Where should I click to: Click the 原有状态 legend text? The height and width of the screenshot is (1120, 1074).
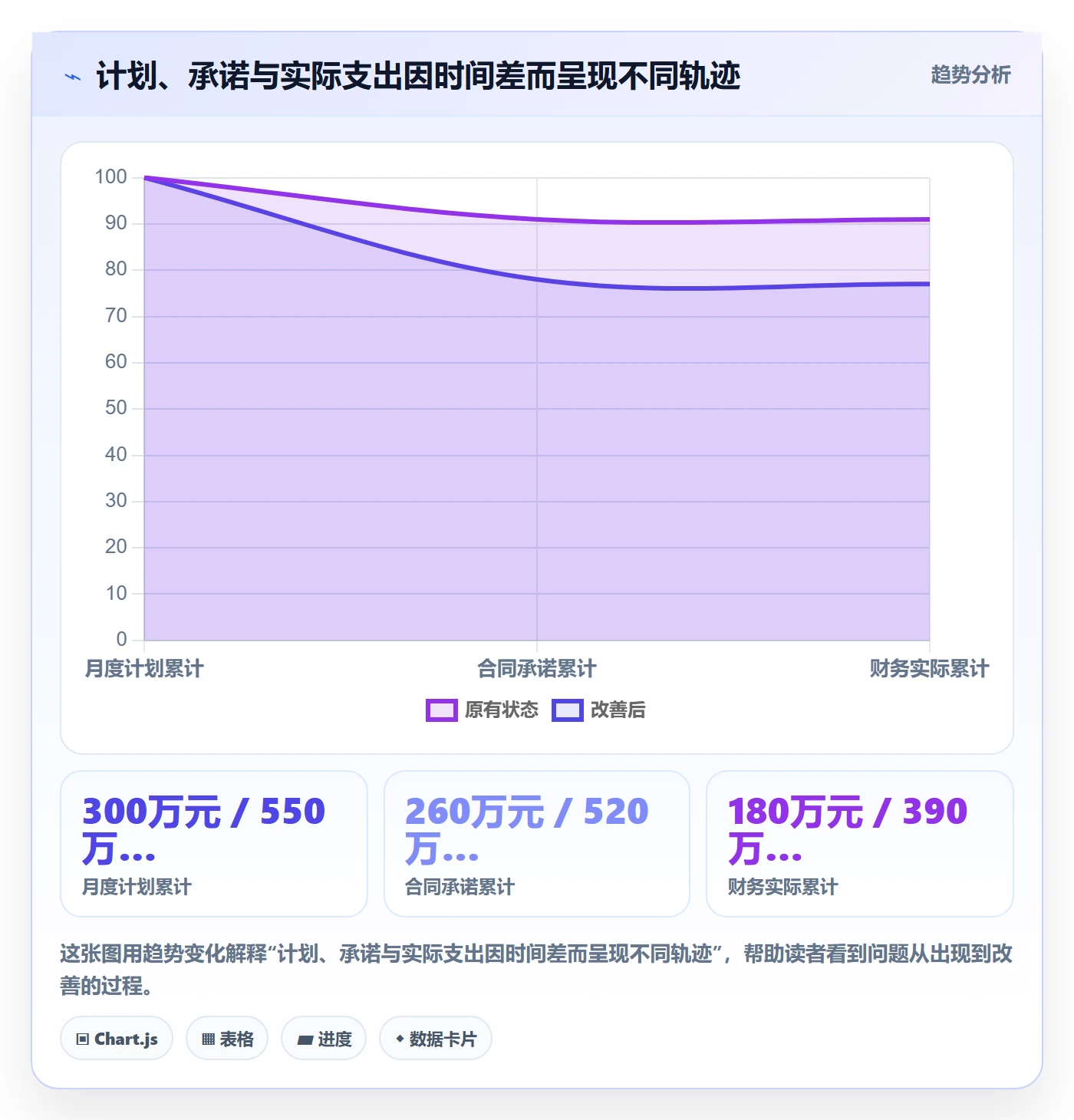(502, 710)
